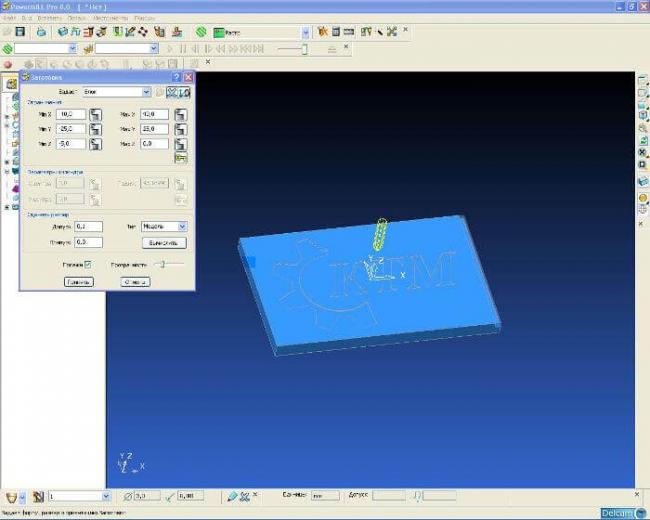The height and width of the screenshot is (520, 650).
Task: Open the active toolpath combo box arrow
Action: tap(73, 49)
